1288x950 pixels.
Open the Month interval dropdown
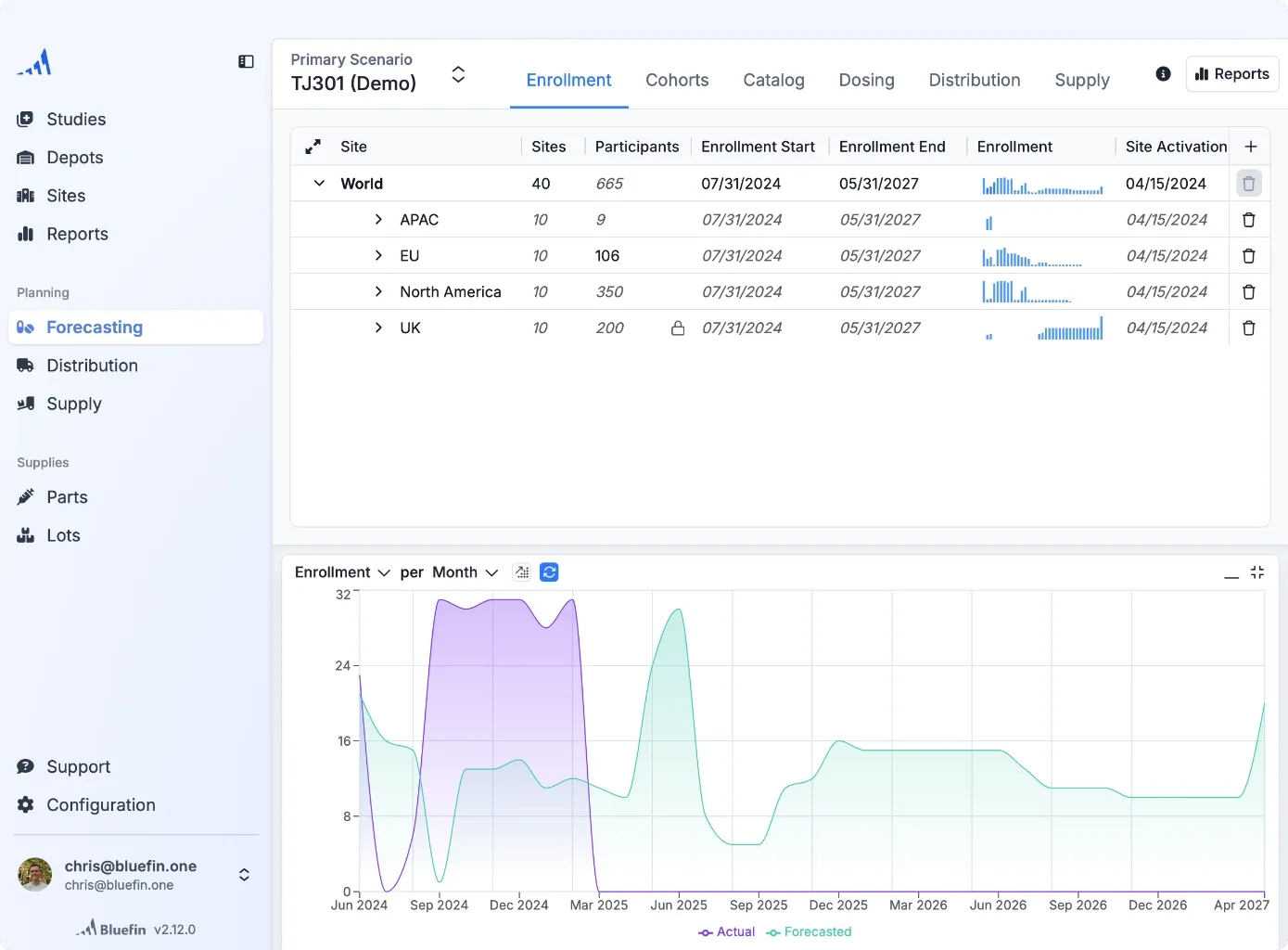492,572
